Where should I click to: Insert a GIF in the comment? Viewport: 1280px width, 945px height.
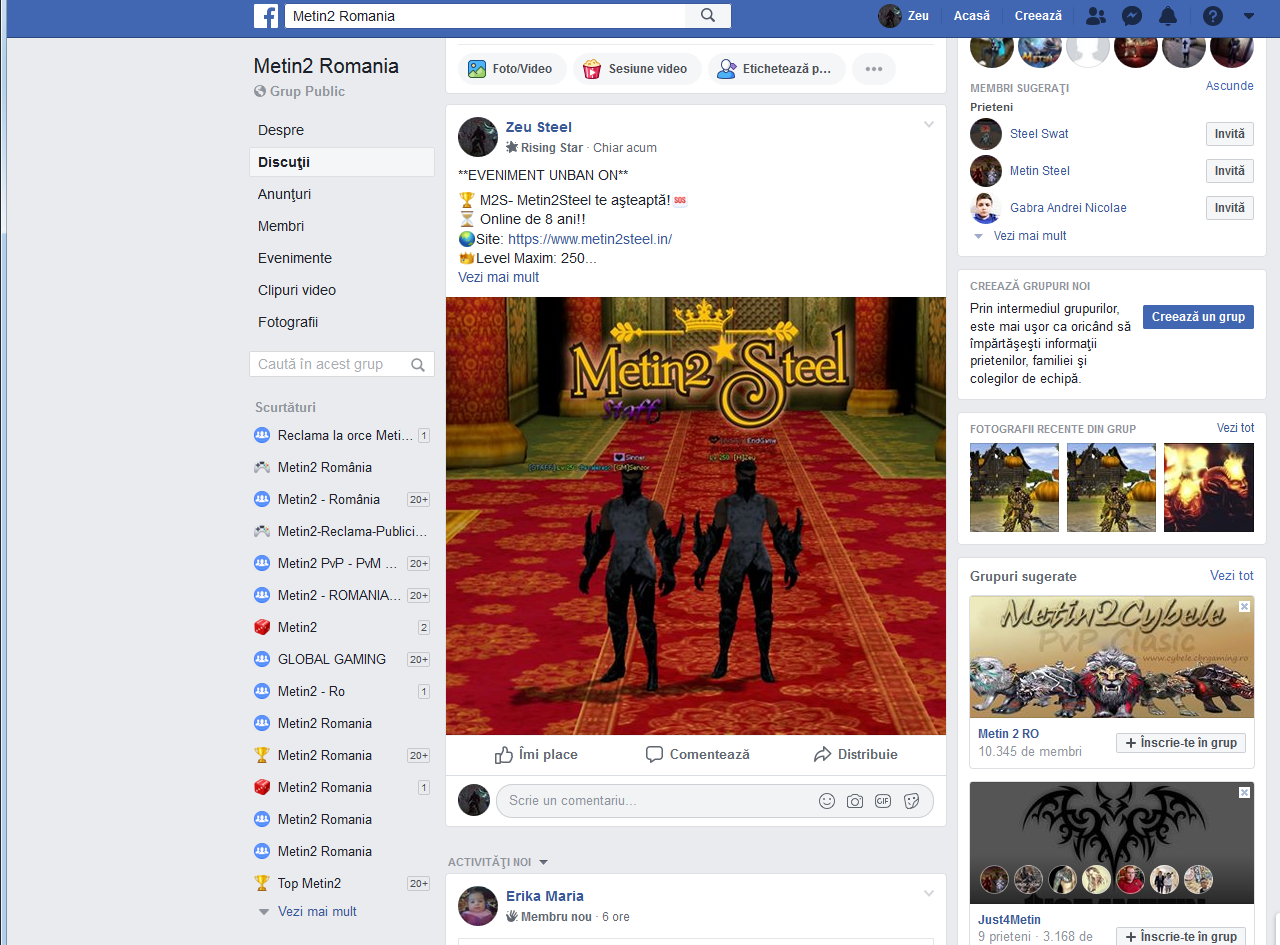(x=883, y=801)
